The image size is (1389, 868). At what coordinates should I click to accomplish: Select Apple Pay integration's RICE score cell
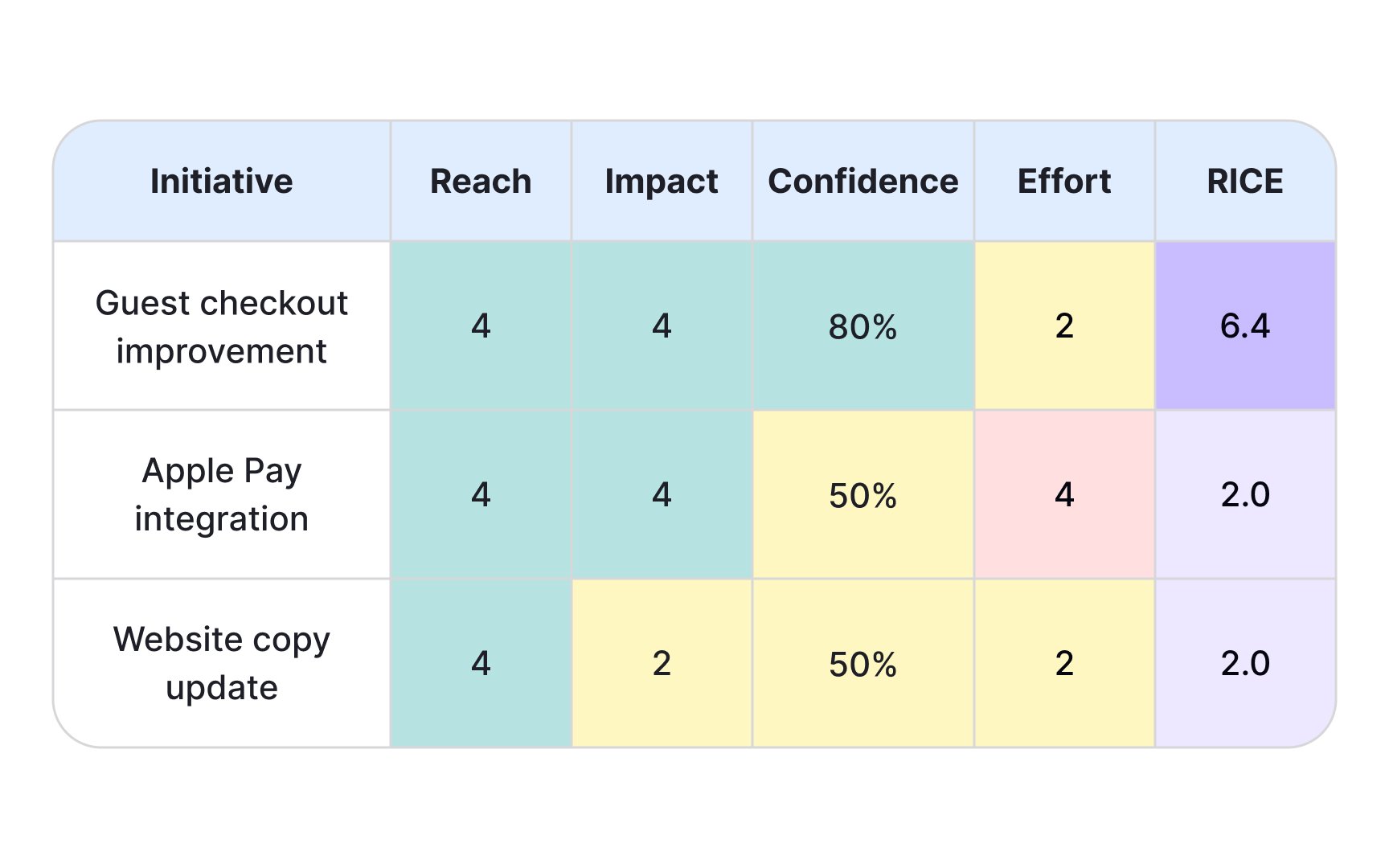click(1245, 494)
